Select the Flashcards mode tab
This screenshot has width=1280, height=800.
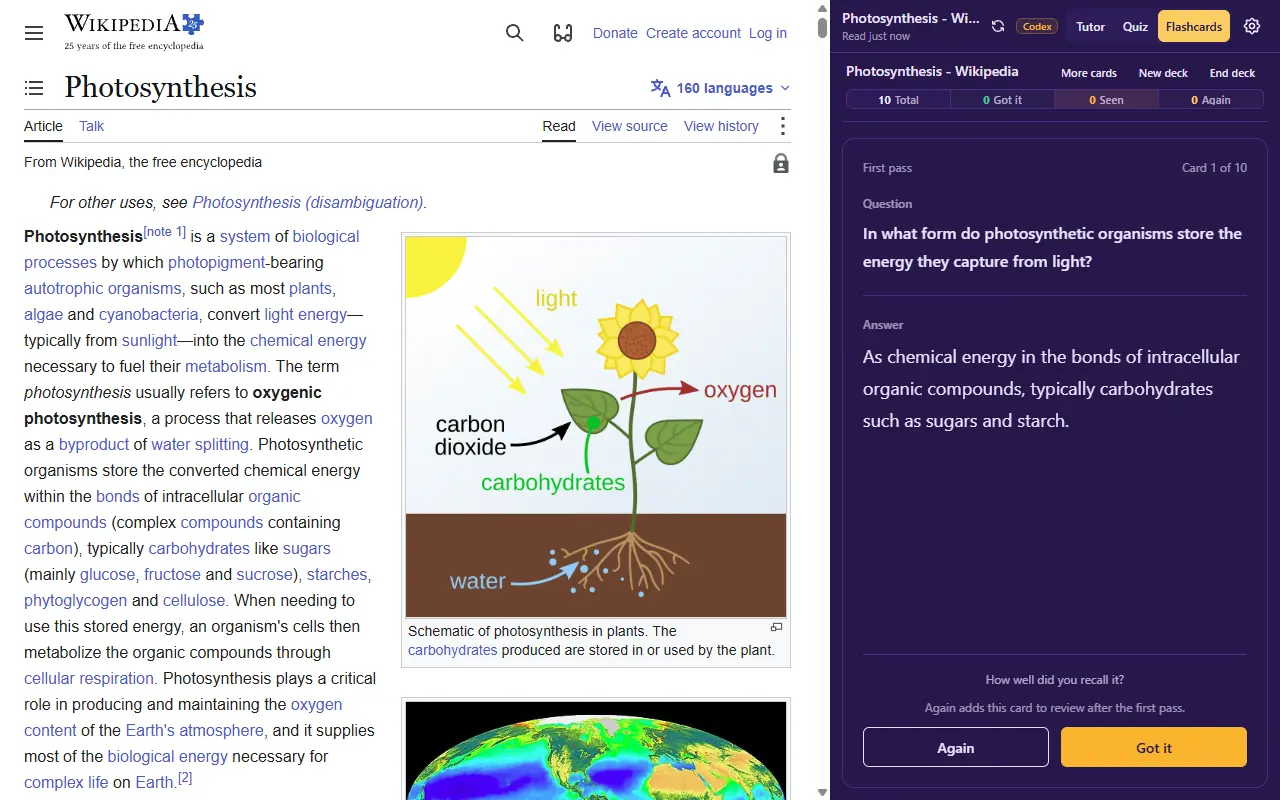[x=1194, y=27]
